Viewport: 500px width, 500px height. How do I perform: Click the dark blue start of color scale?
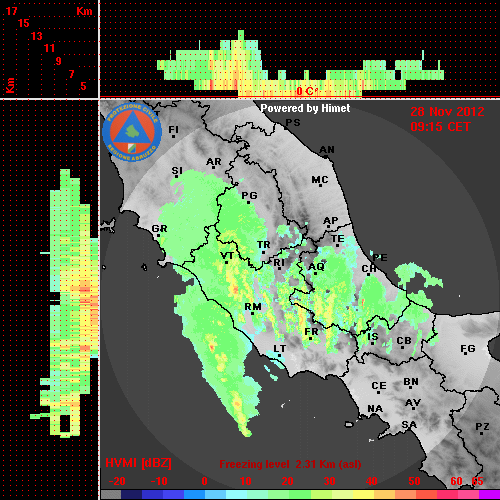[132, 495]
